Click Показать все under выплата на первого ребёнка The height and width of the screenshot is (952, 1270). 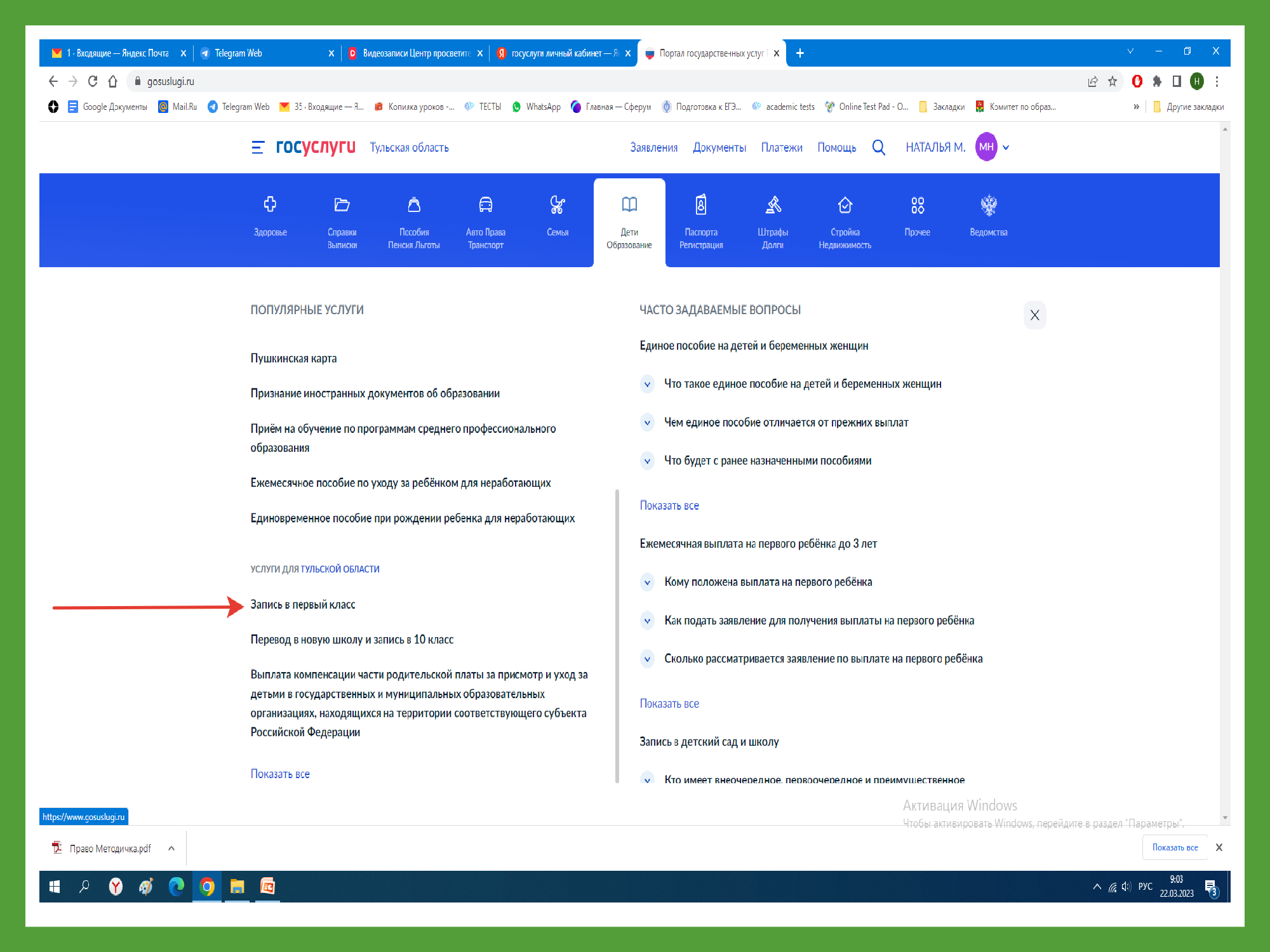[x=669, y=703]
